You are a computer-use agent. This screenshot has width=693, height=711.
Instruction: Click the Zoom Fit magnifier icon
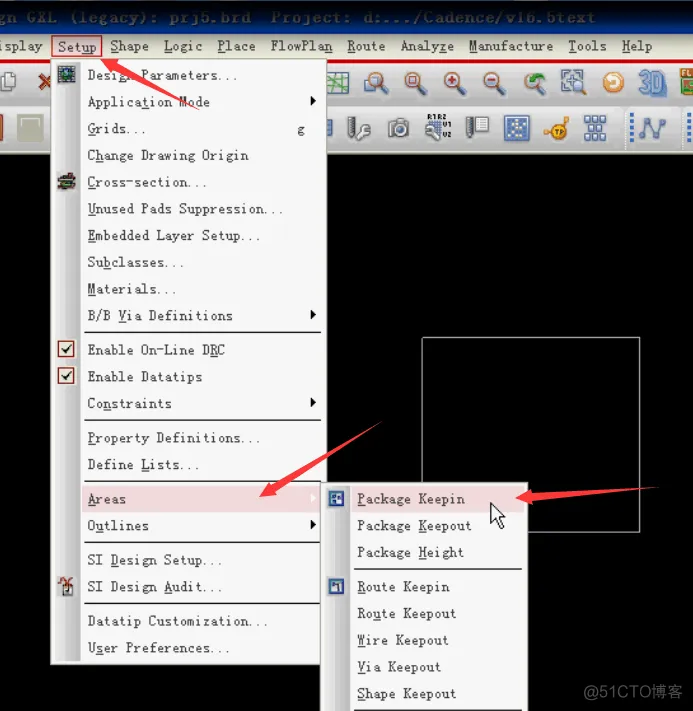pos(415,83)
